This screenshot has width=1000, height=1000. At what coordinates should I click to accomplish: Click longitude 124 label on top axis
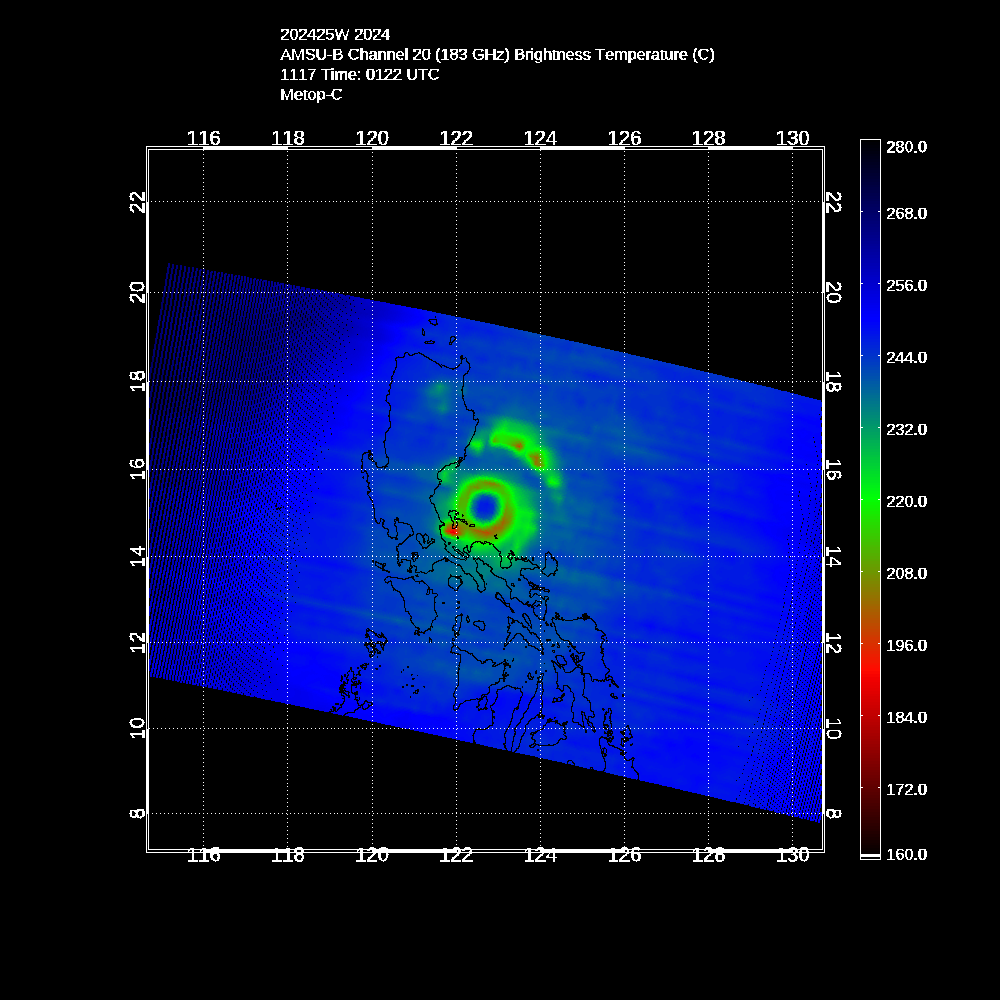pyautogui.click(x=540, y=138)
